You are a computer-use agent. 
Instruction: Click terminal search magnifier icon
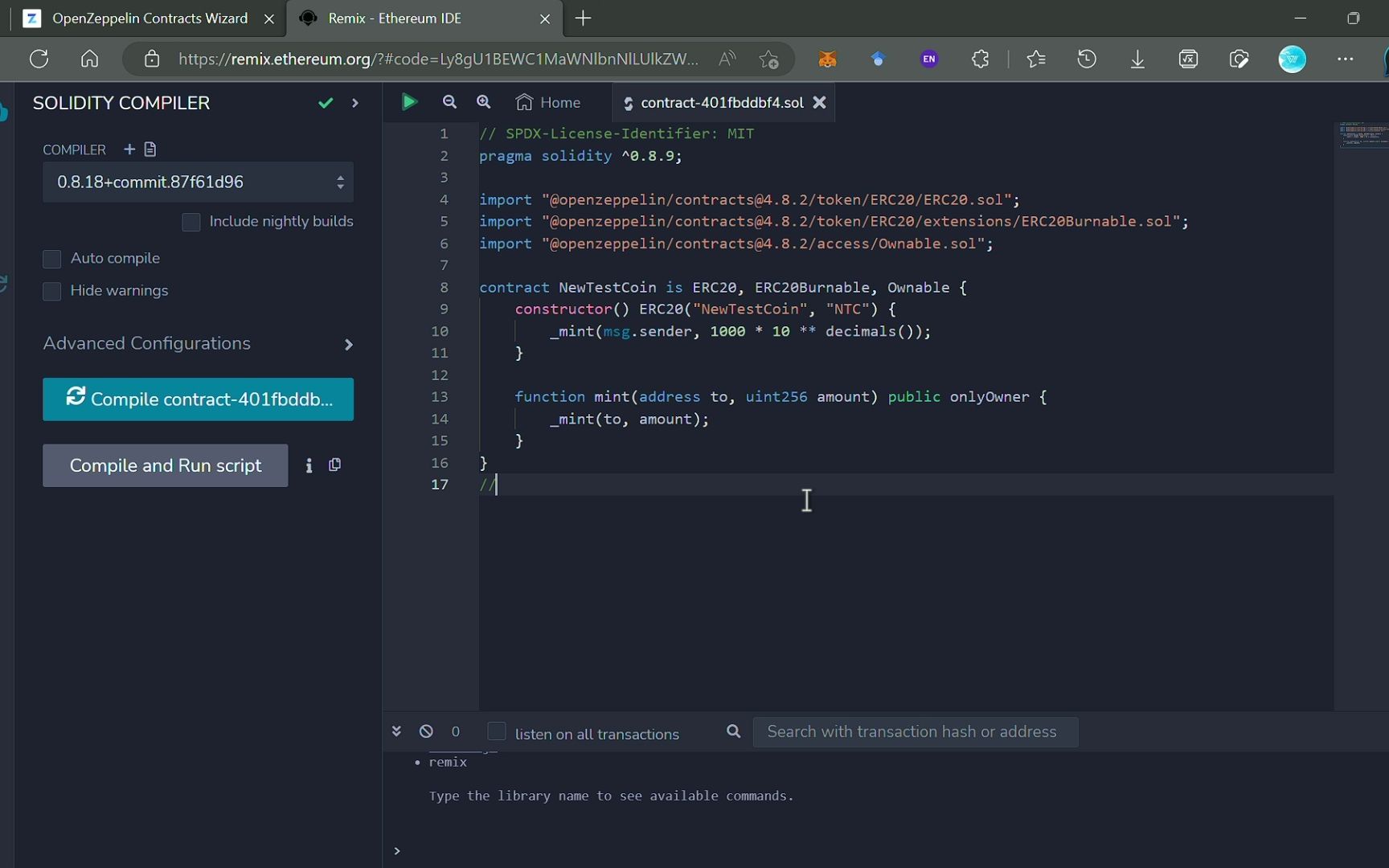[733, 731]
